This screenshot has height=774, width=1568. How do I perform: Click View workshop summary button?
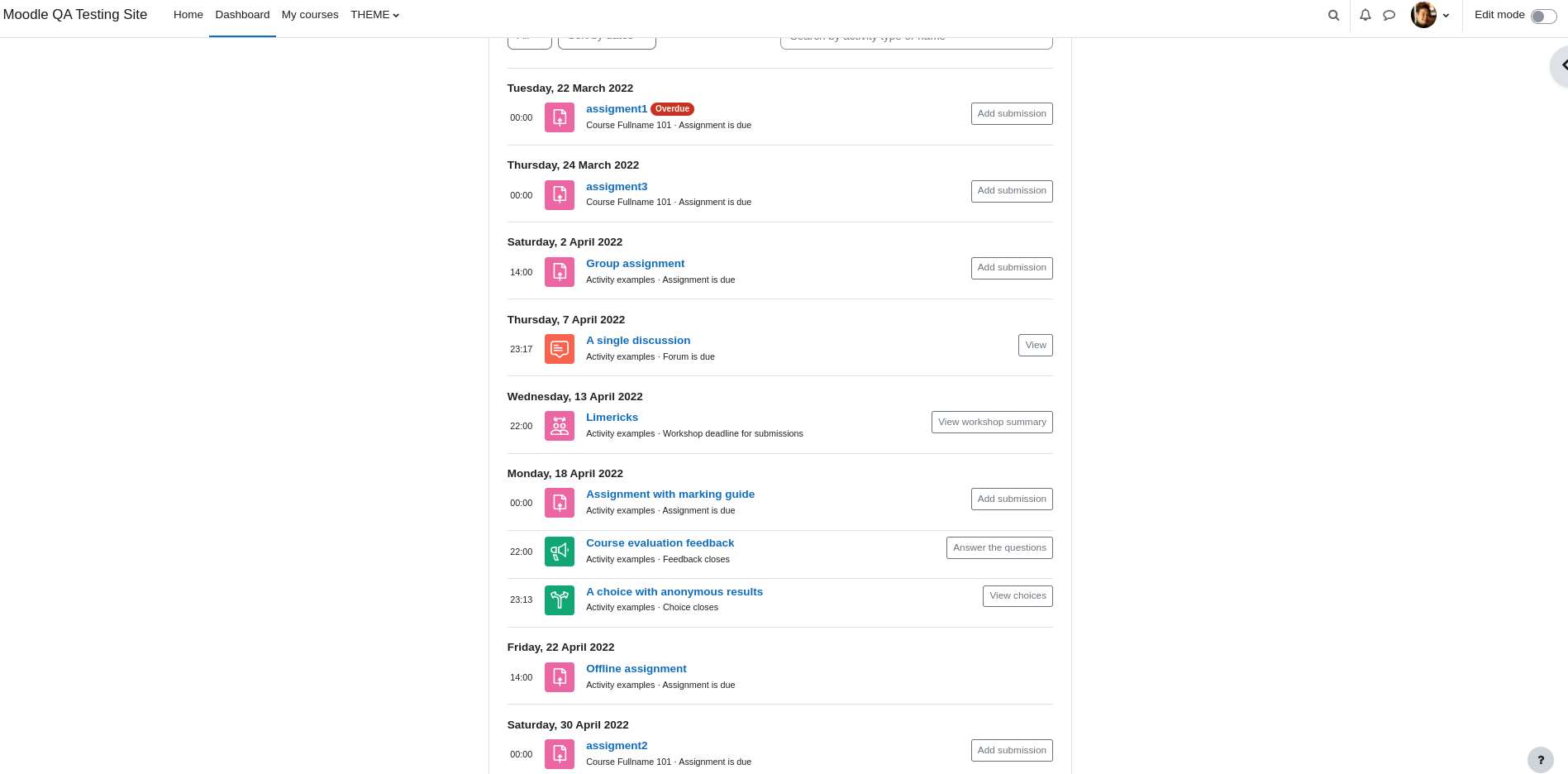point(992,422)
